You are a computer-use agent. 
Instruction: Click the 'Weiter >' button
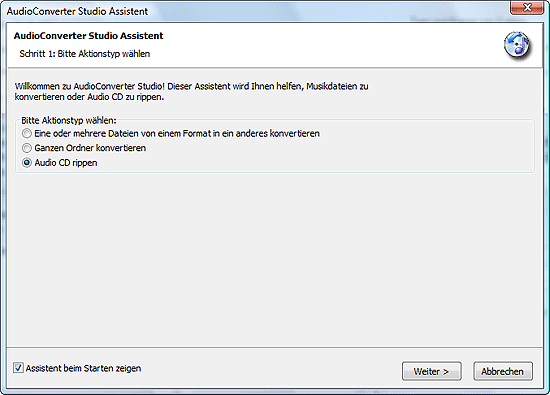[431, 371]
